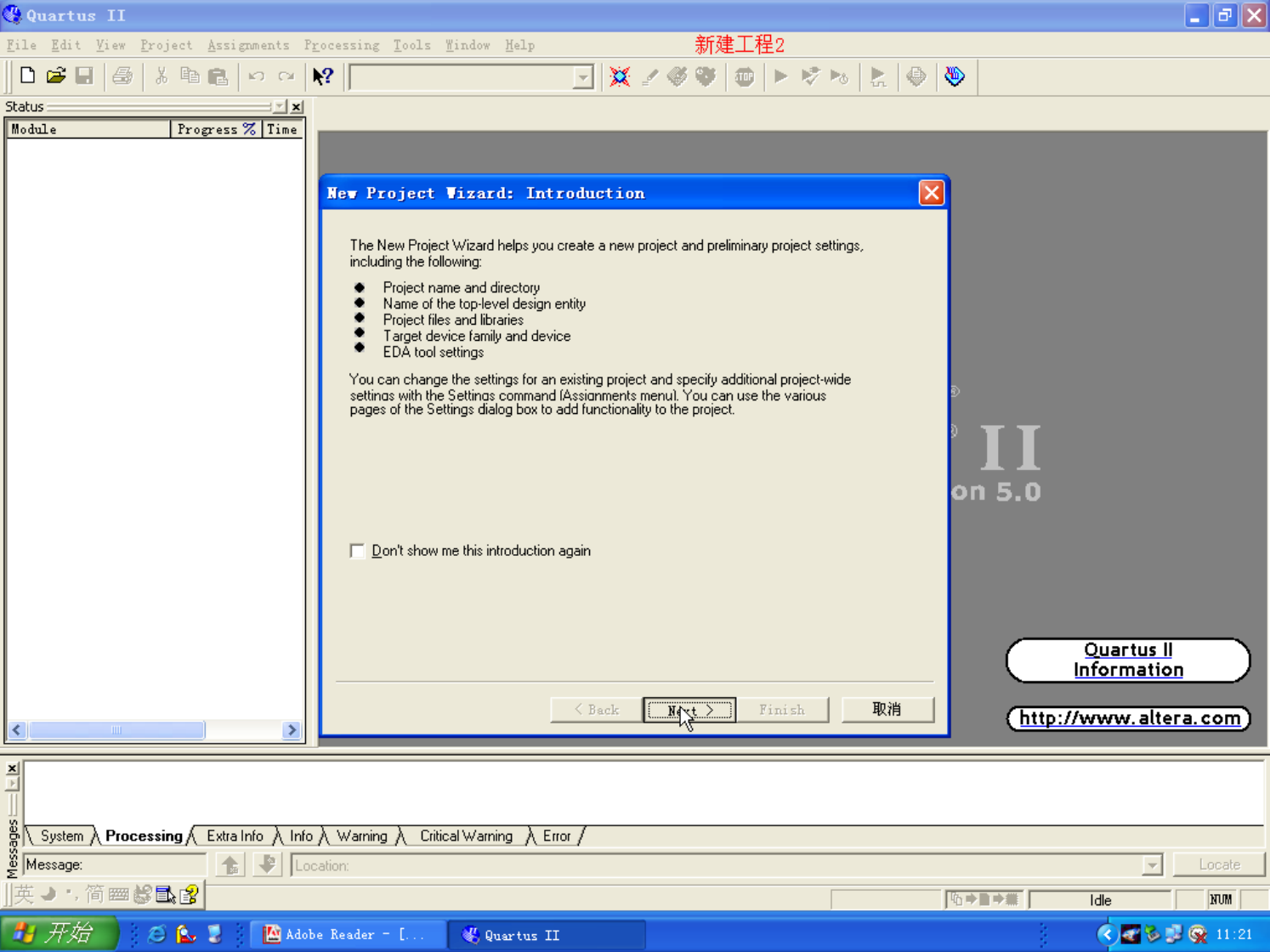Click the Internet Explorer quick launch icon

tap(157, 934)
